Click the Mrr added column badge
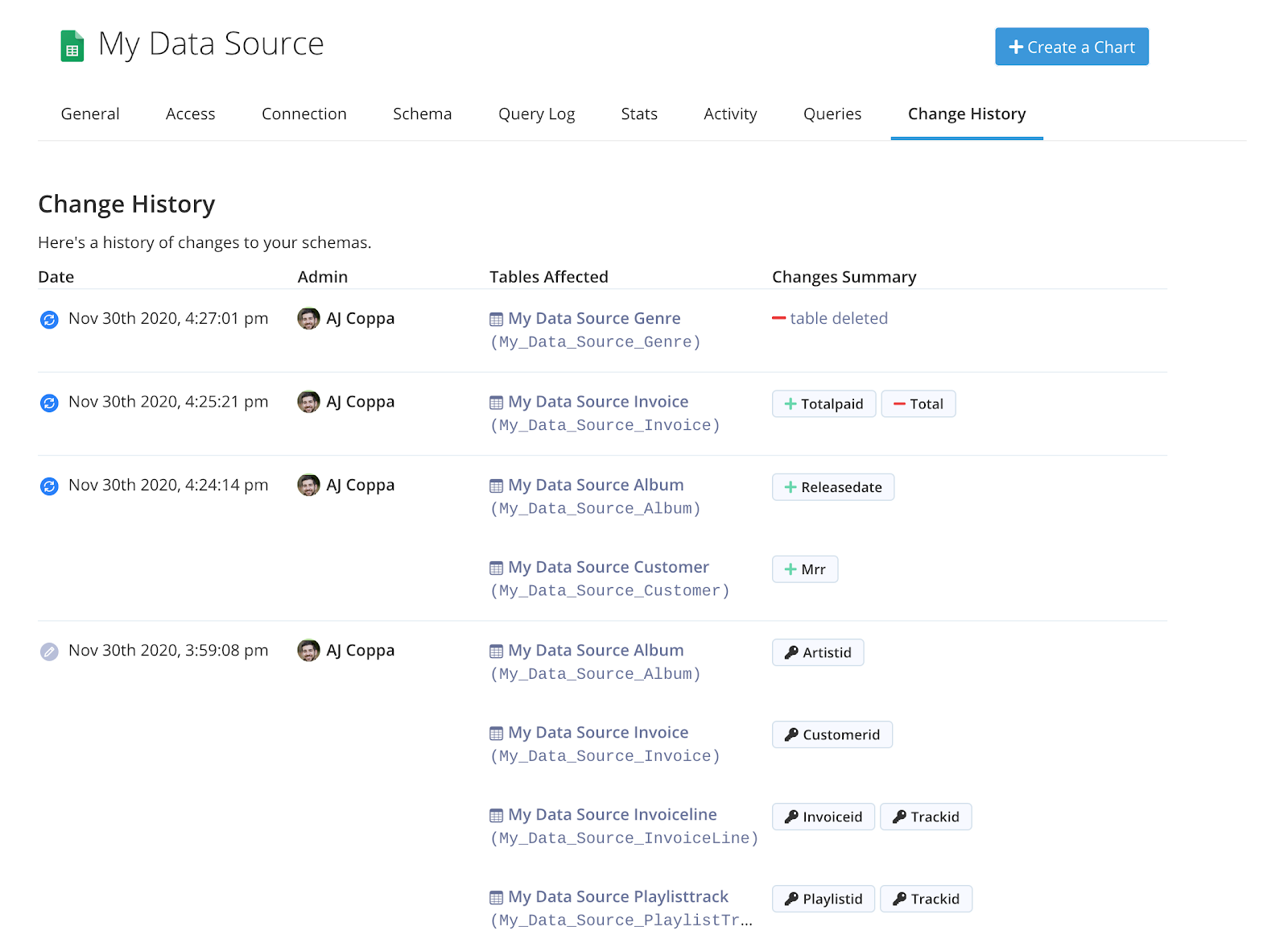 tap(805, 569)
